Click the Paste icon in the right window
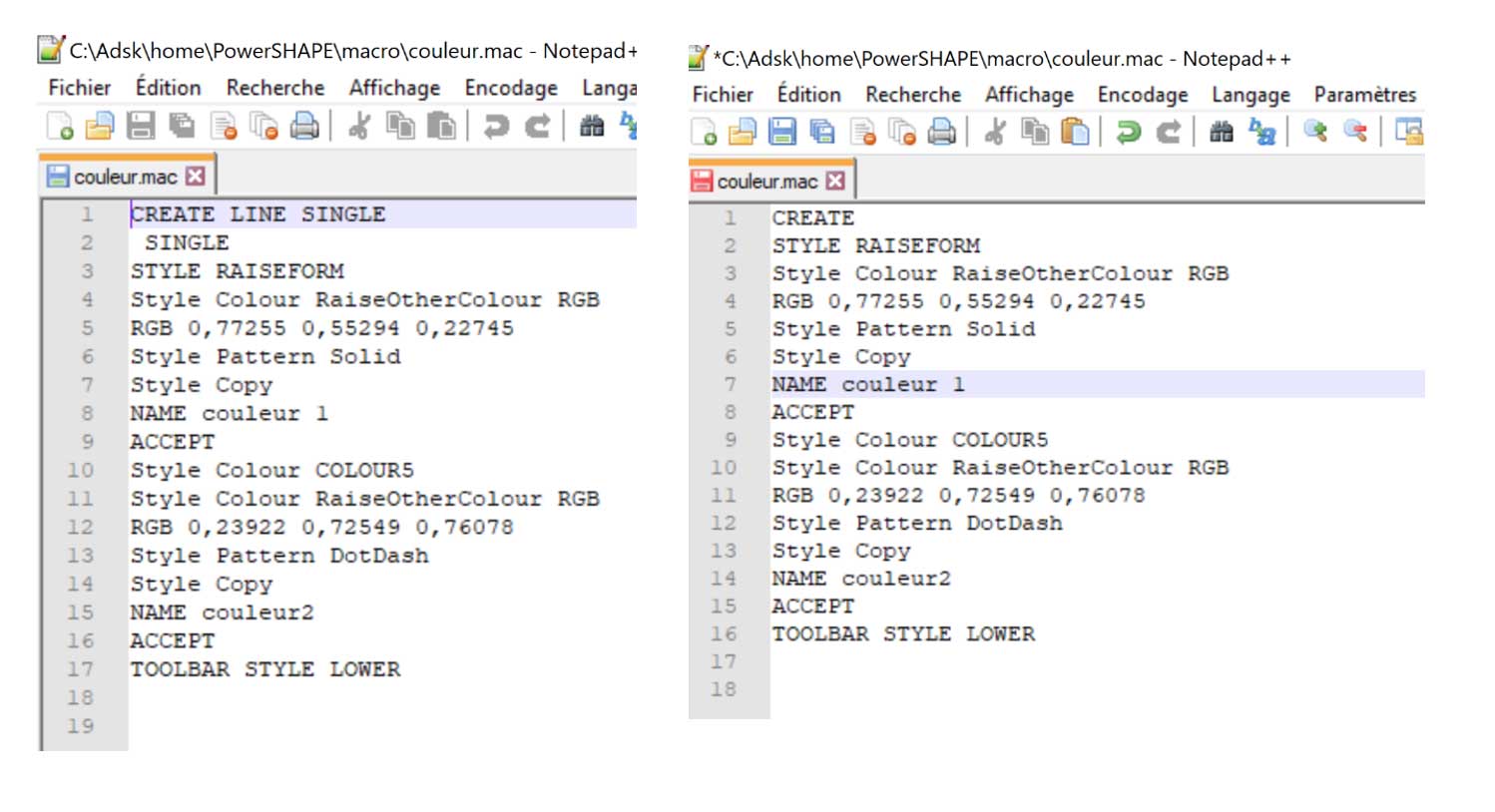Screen dimensions: 1495x812 pos(1075,132)
